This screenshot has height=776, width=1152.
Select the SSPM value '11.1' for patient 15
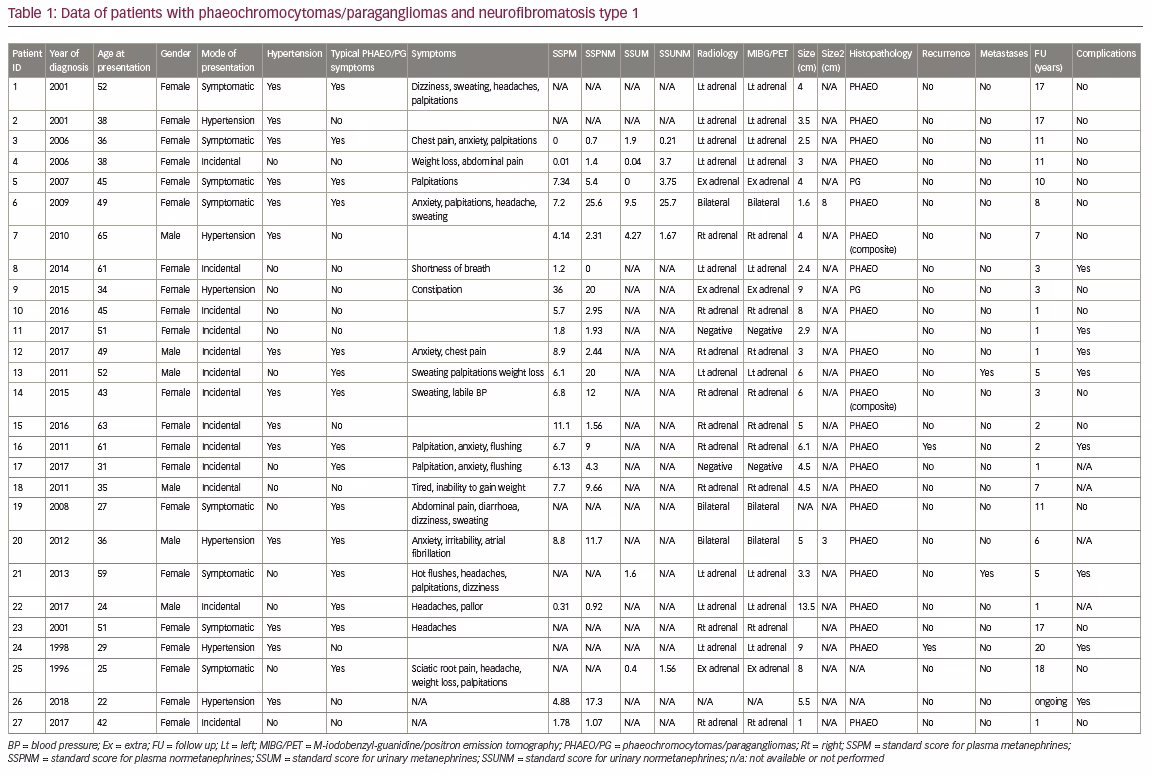click(x=561, y=425)
